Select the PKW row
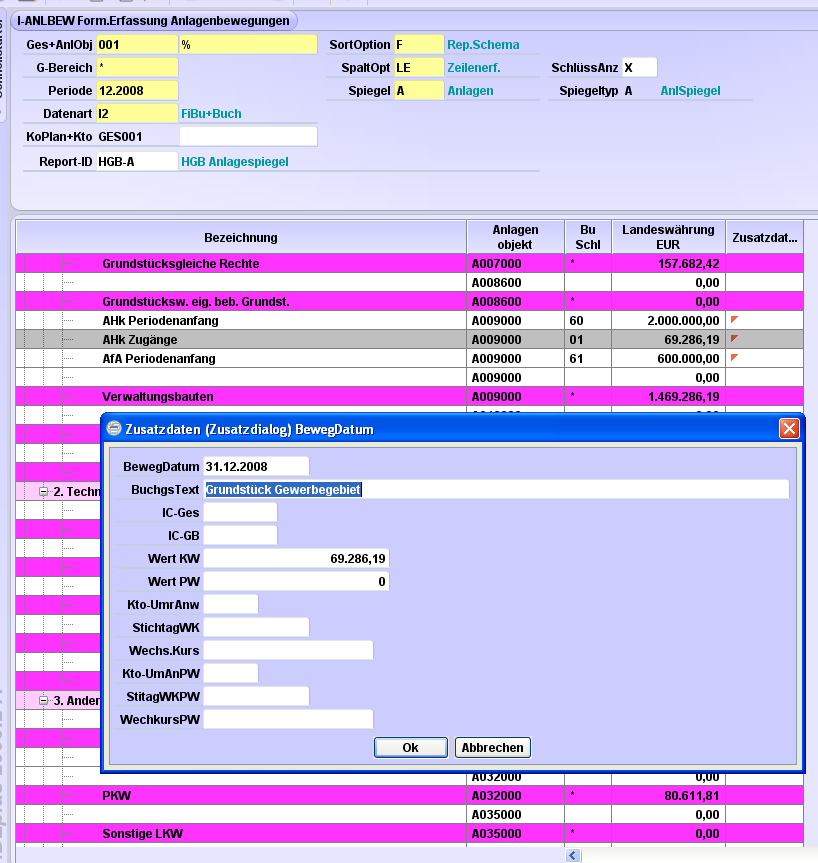The width and height of the screenshot is (818, 863). [410, 795]
